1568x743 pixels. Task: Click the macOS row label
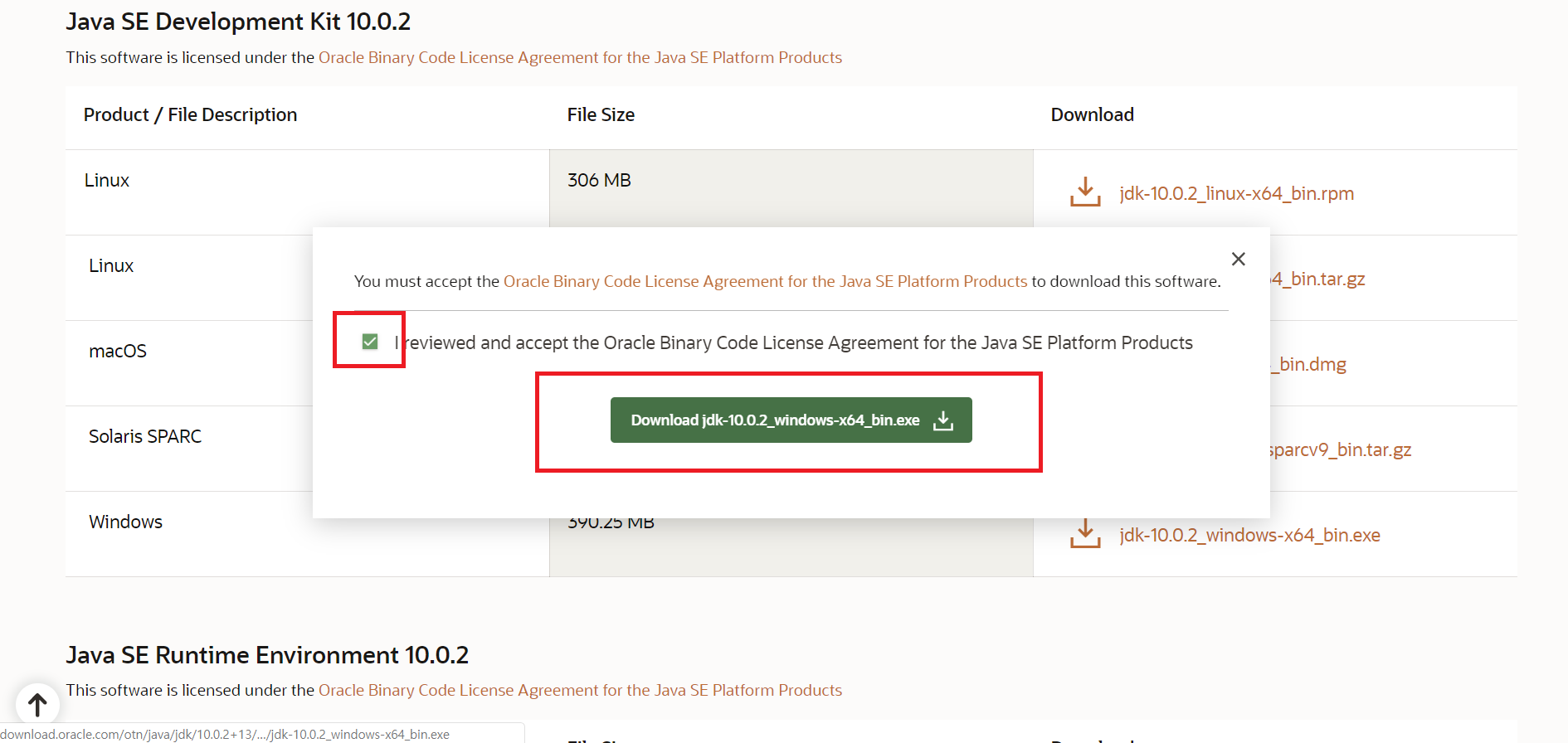tap(118, 351)
